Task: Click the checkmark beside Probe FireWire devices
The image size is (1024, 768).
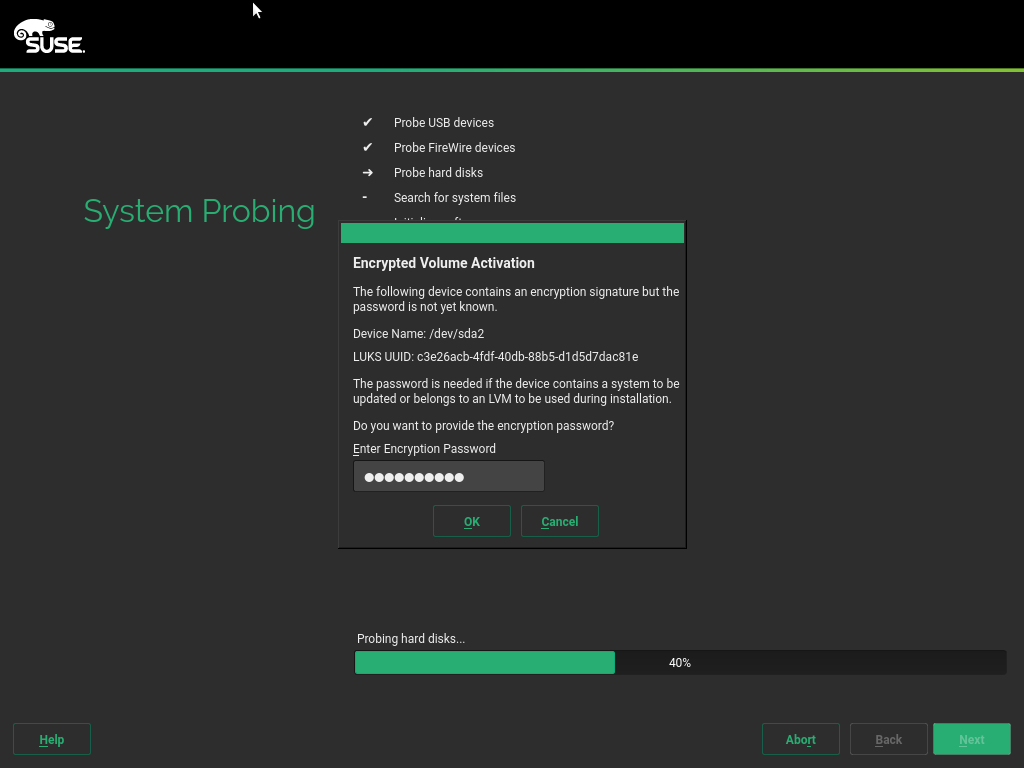Action: (x=367, y=147)
